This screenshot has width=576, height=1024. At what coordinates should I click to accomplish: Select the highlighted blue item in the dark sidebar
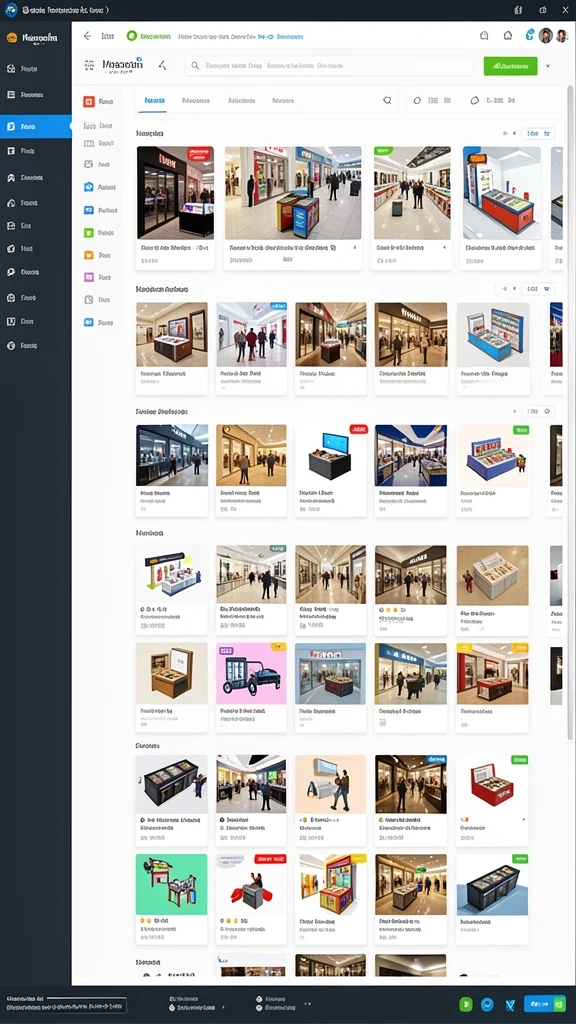pyautogui.click(x=36, y=126)
